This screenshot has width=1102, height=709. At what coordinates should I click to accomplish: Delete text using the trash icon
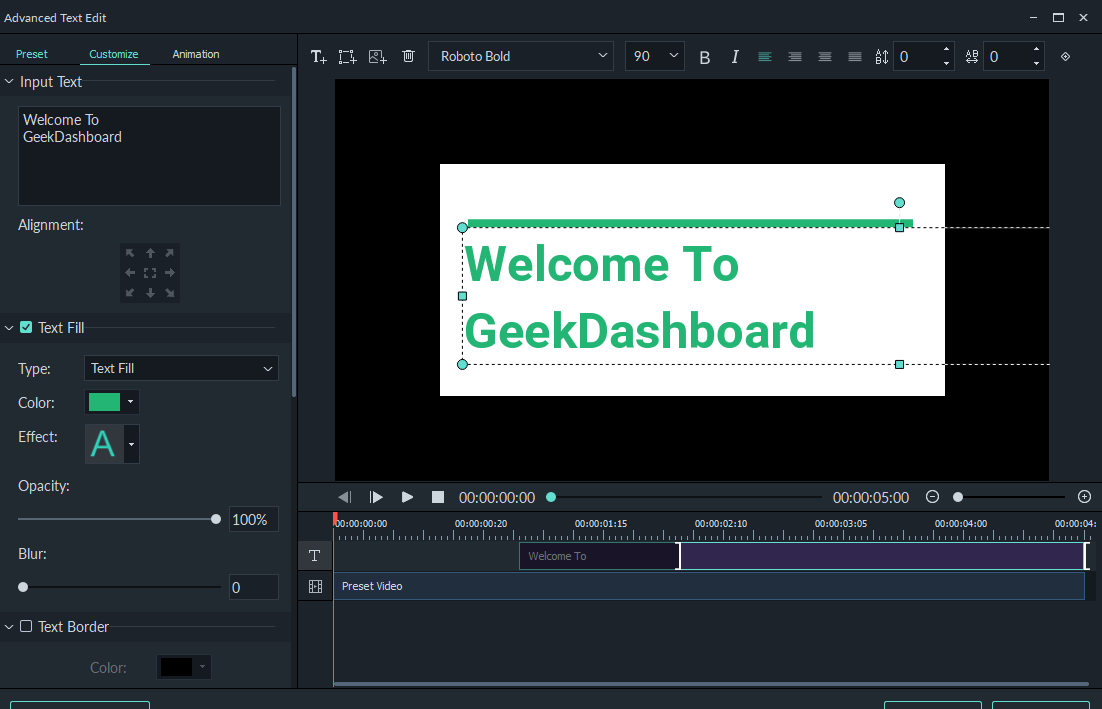408,56
